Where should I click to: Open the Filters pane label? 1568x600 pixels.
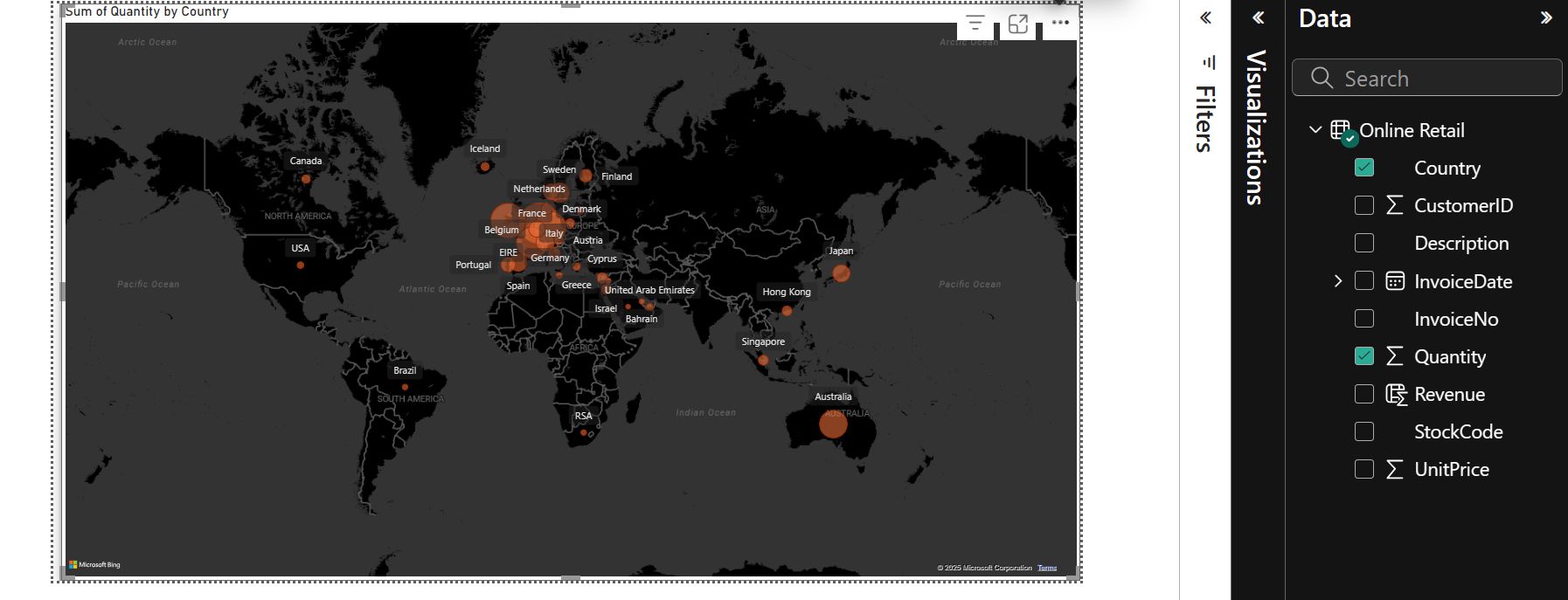pyautogui.click(x=1205, y=119)
